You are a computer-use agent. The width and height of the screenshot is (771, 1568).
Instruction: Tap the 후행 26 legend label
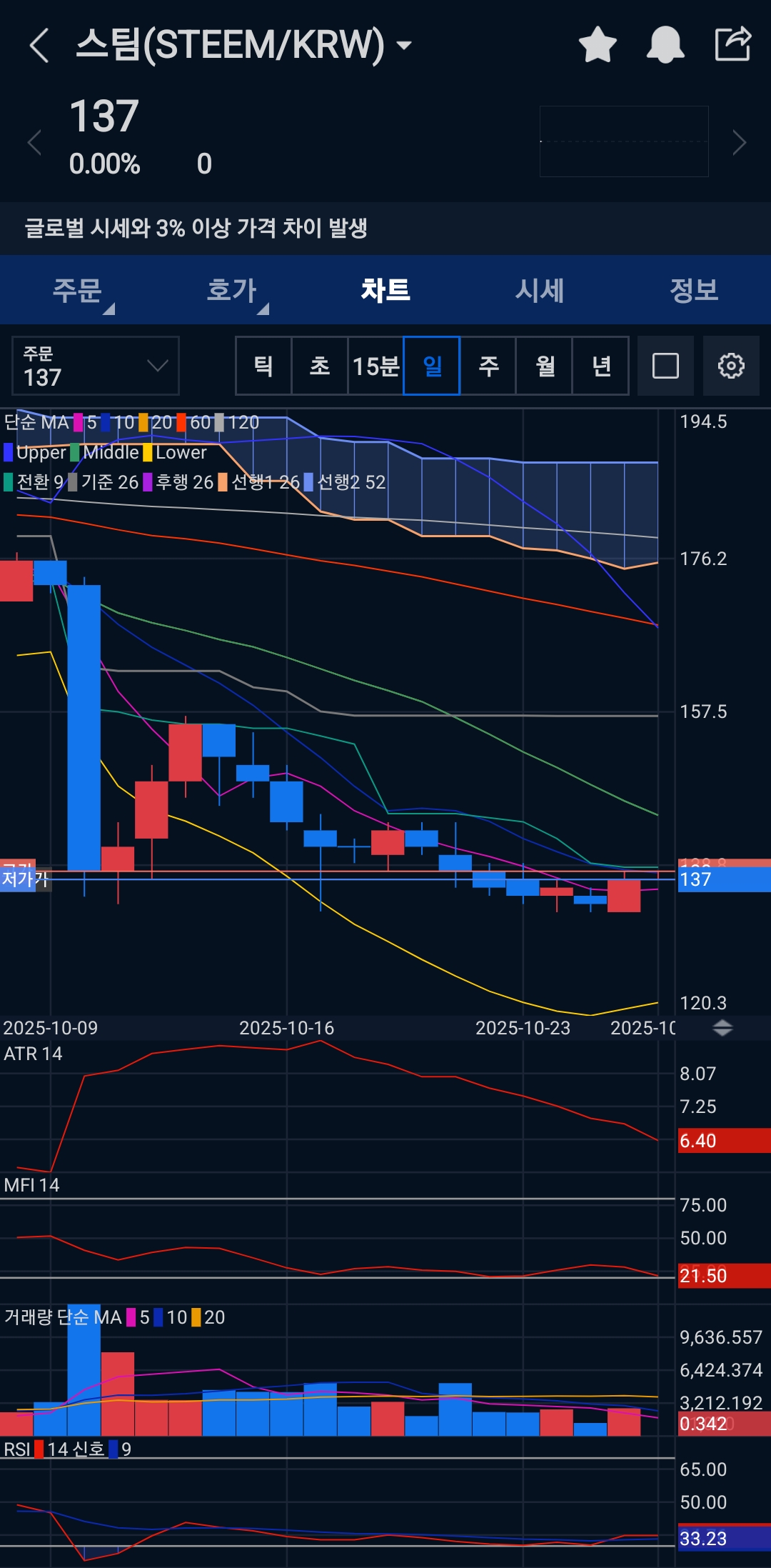(x=178, y=482)
